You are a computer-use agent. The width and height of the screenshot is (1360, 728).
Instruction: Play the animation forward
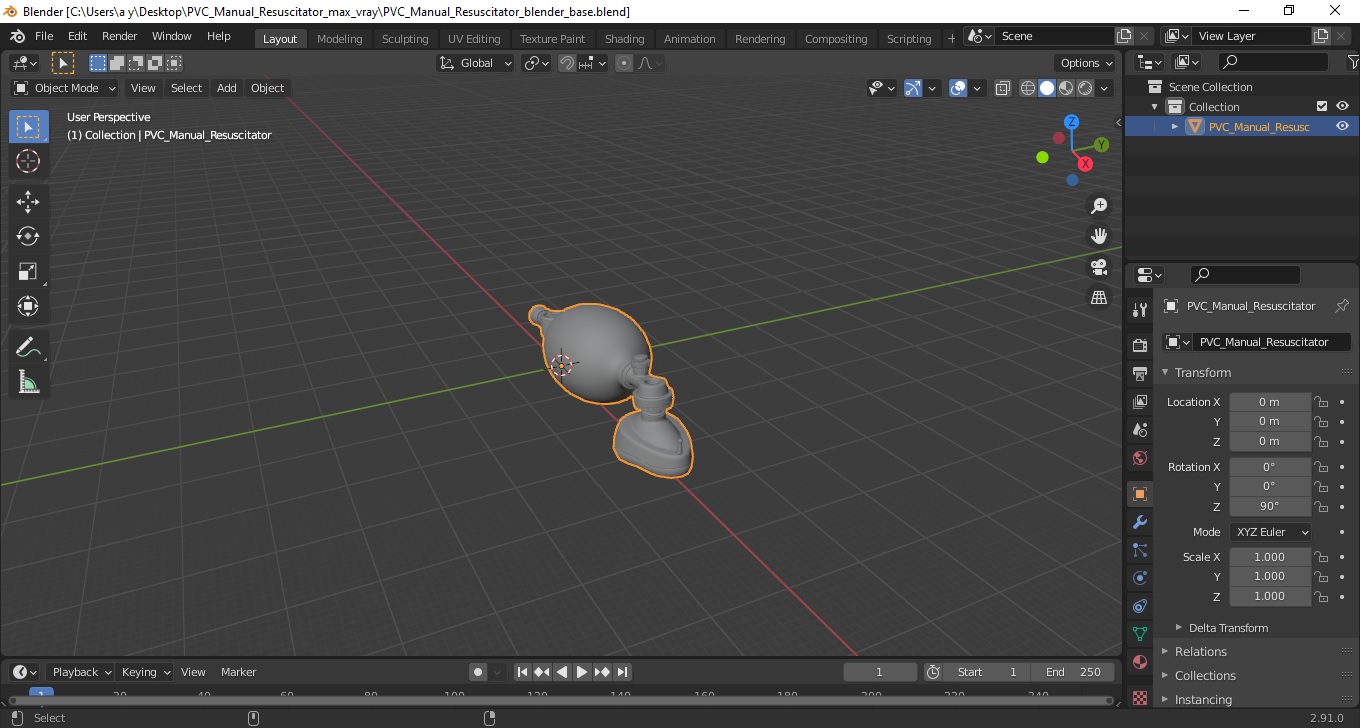click(582, 672)
